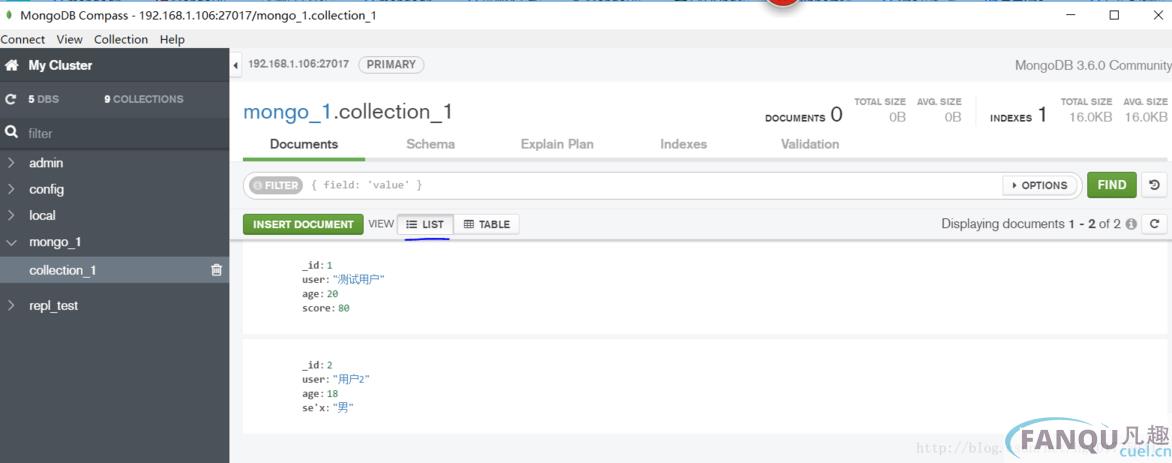Expand the local database
Screen dimensions: 1172x463
pos(11,215)
